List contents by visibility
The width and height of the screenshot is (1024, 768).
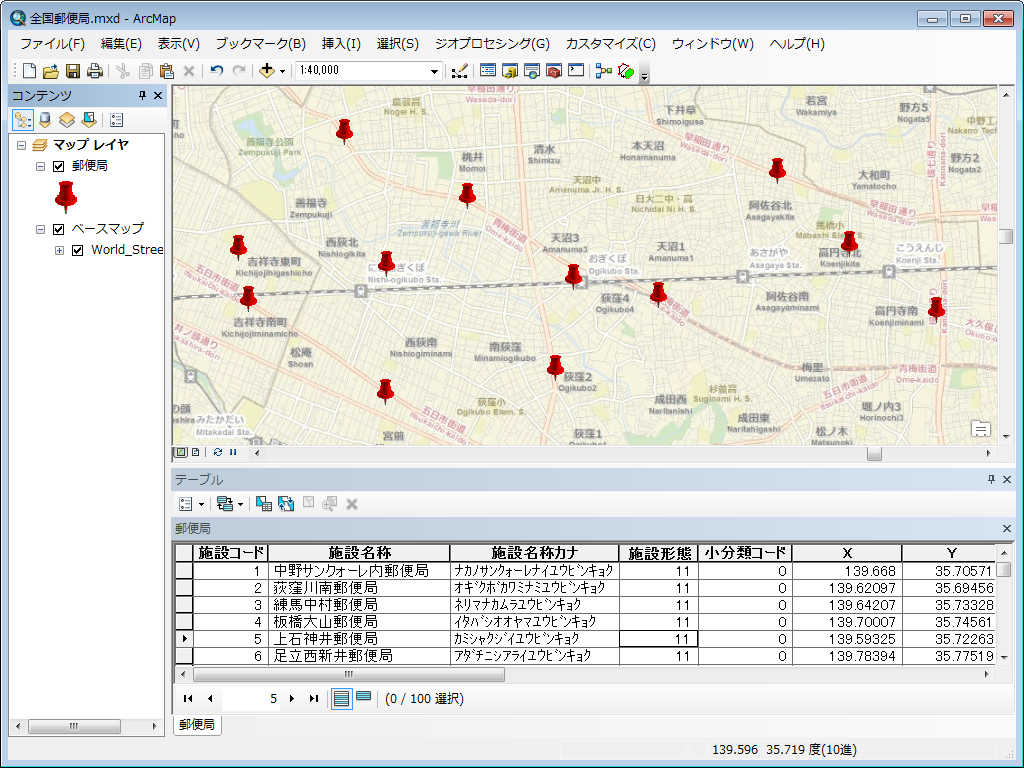point(67,120)
